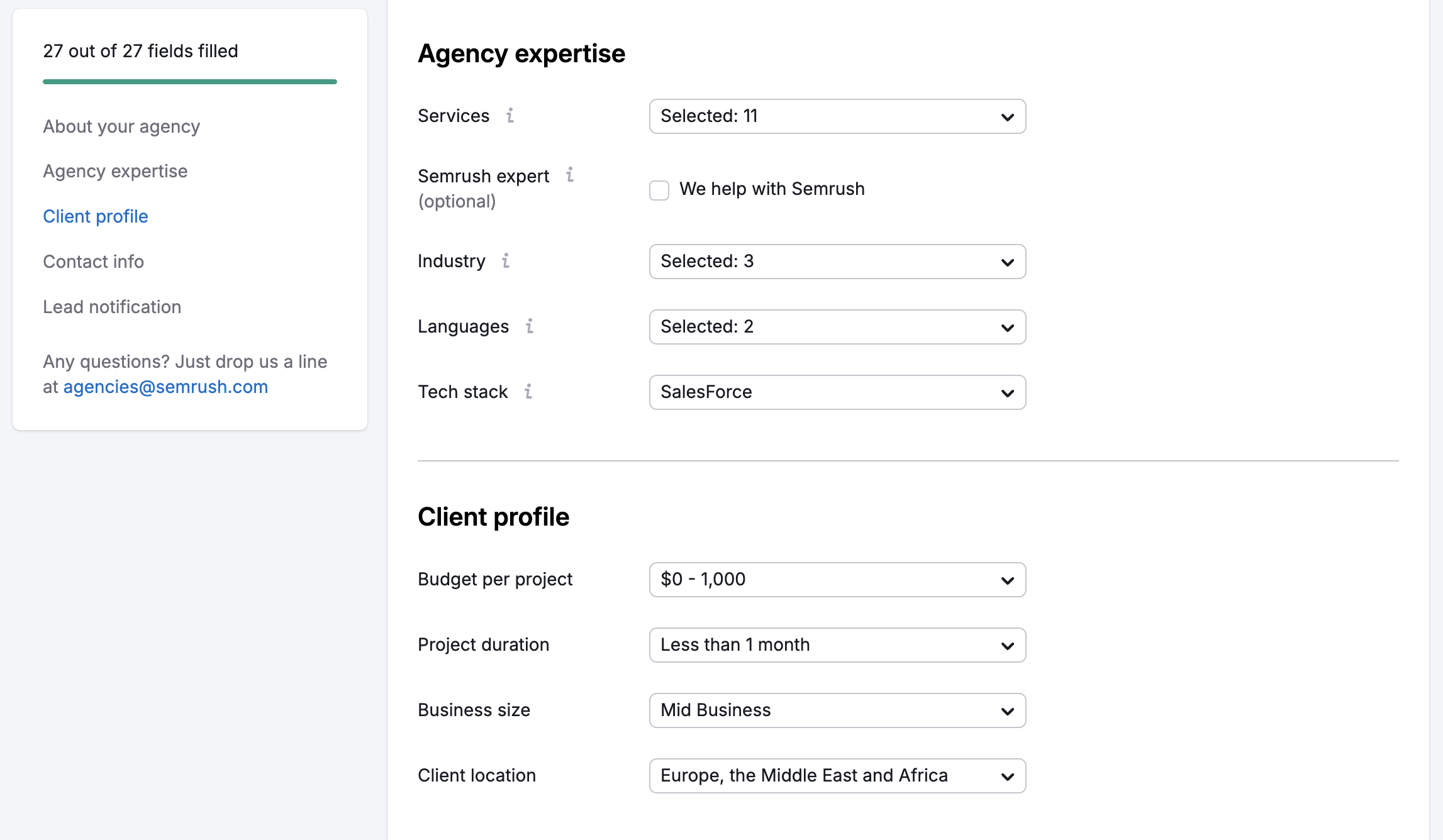Click the Contact info menu item
The width and height of the screenshot is (1443, 840).
[93, 261]
